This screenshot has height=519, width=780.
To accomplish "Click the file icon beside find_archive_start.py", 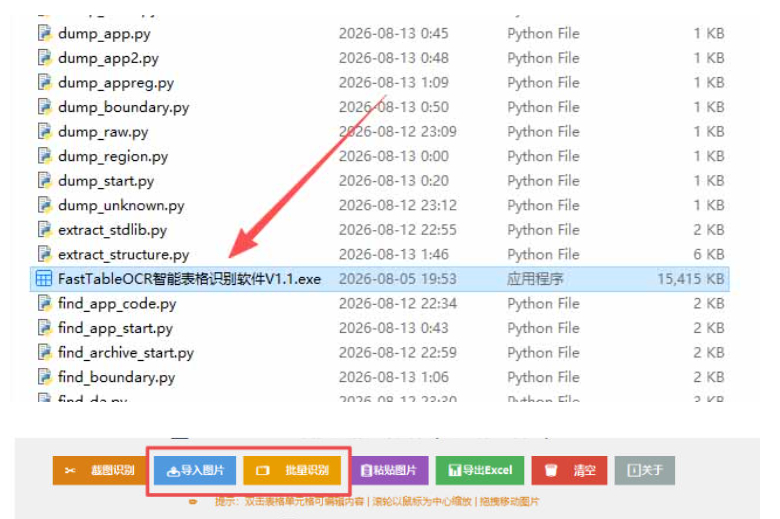I will pyautogui.click(x=44, y=352).
